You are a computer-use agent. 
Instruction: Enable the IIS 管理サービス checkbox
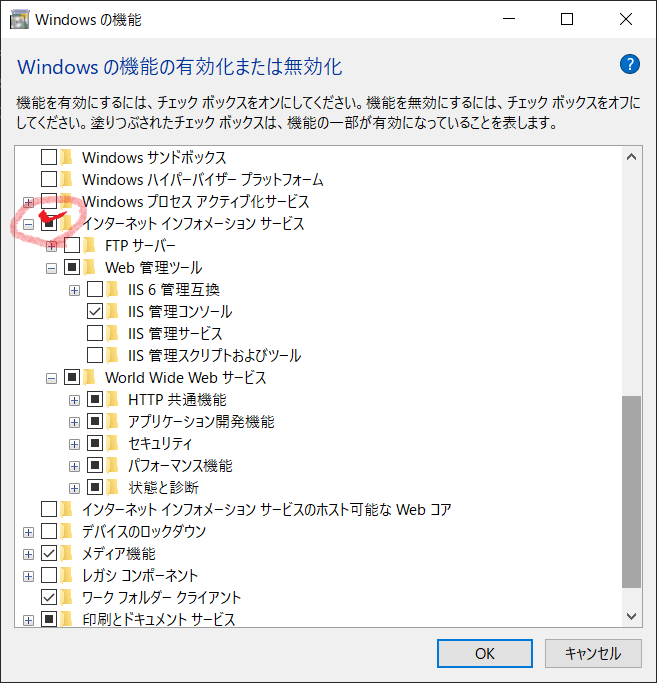95,333
